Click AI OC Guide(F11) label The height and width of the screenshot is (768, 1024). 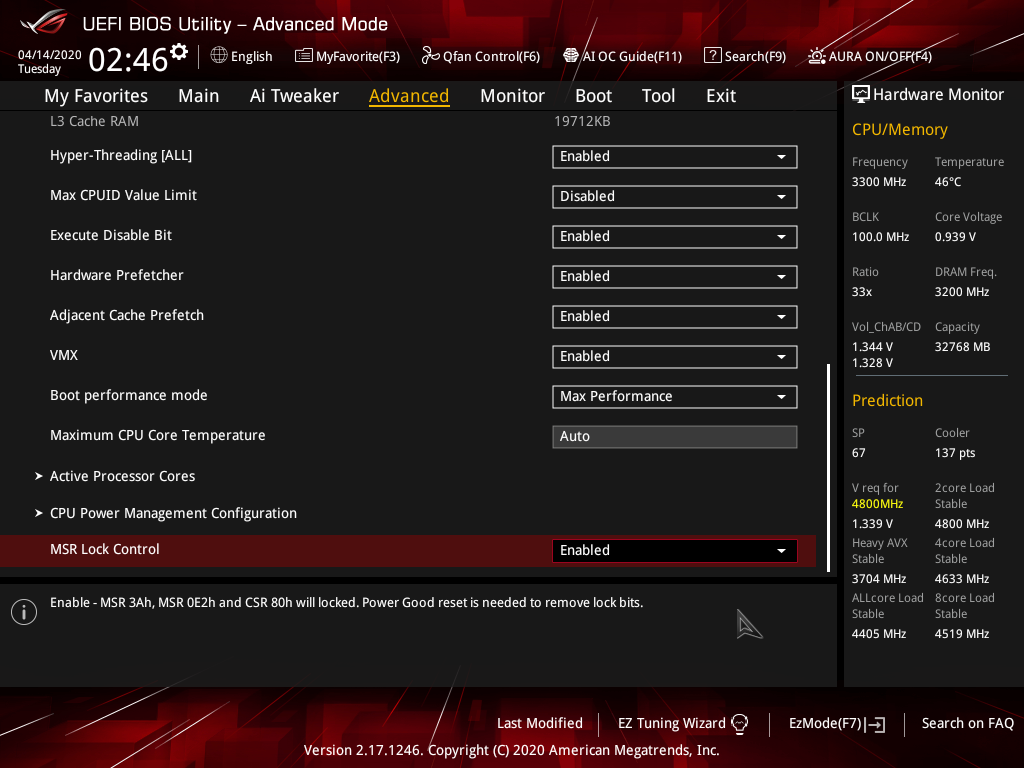(632, 56)
